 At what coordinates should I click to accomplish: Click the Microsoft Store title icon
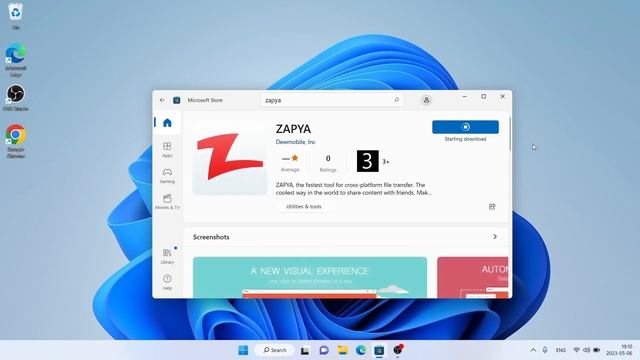click(176, 100)
